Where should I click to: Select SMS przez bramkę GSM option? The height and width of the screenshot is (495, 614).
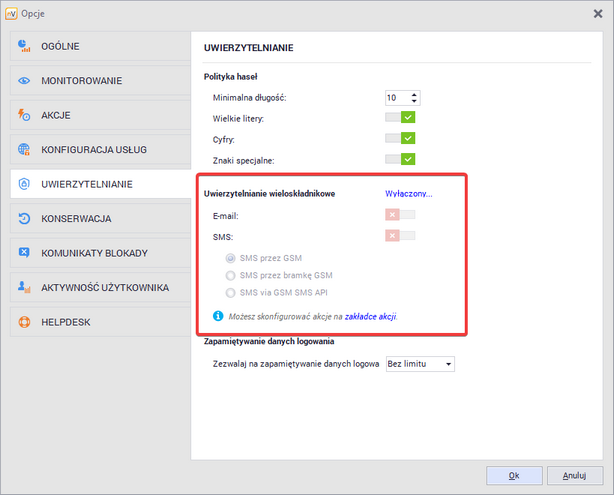(x=232, y=275)
